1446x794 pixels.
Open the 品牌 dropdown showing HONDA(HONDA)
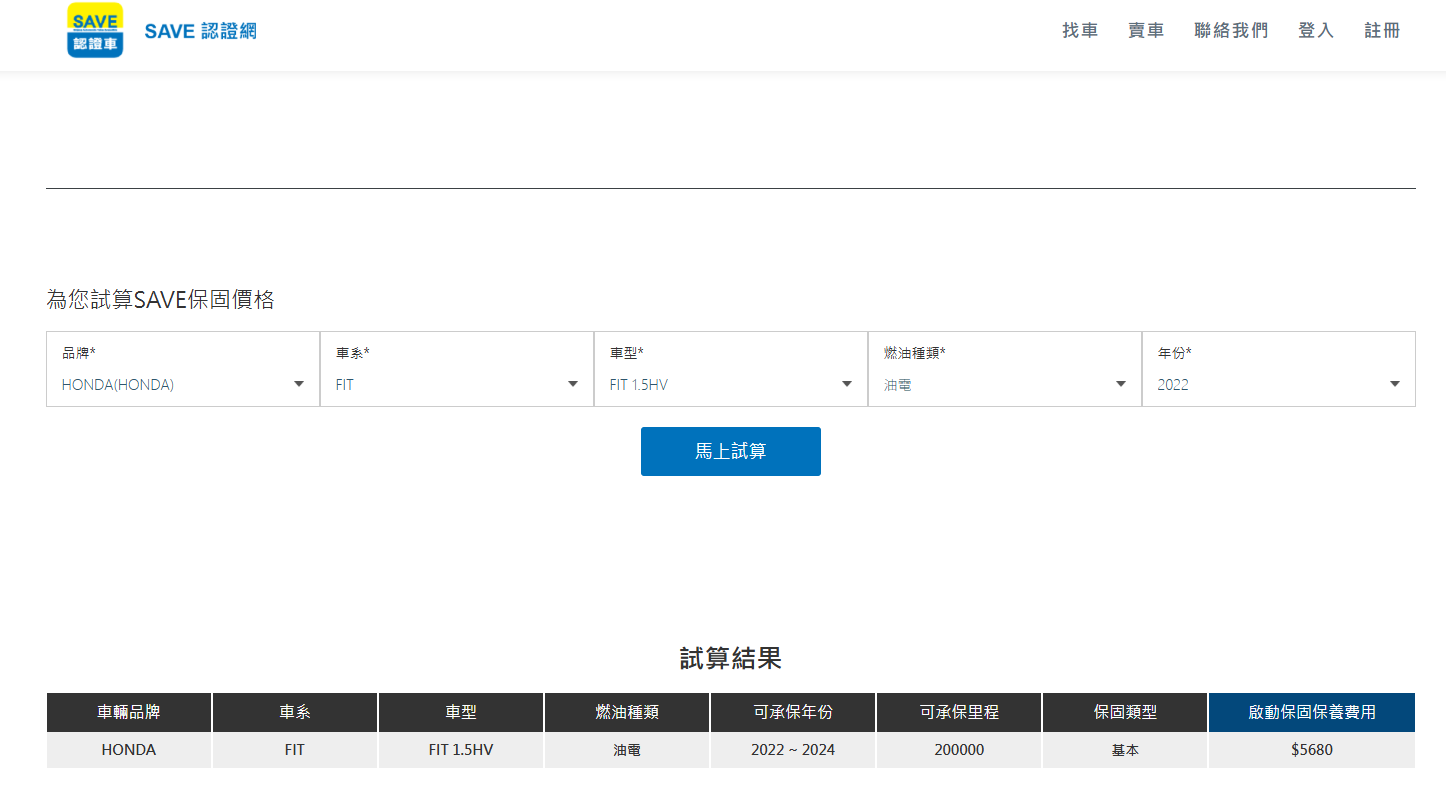(x=183, y=369)
